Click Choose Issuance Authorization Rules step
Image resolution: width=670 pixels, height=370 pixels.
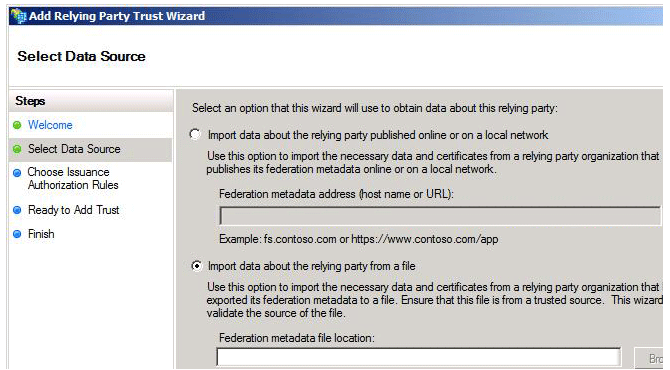coord(73,178)
